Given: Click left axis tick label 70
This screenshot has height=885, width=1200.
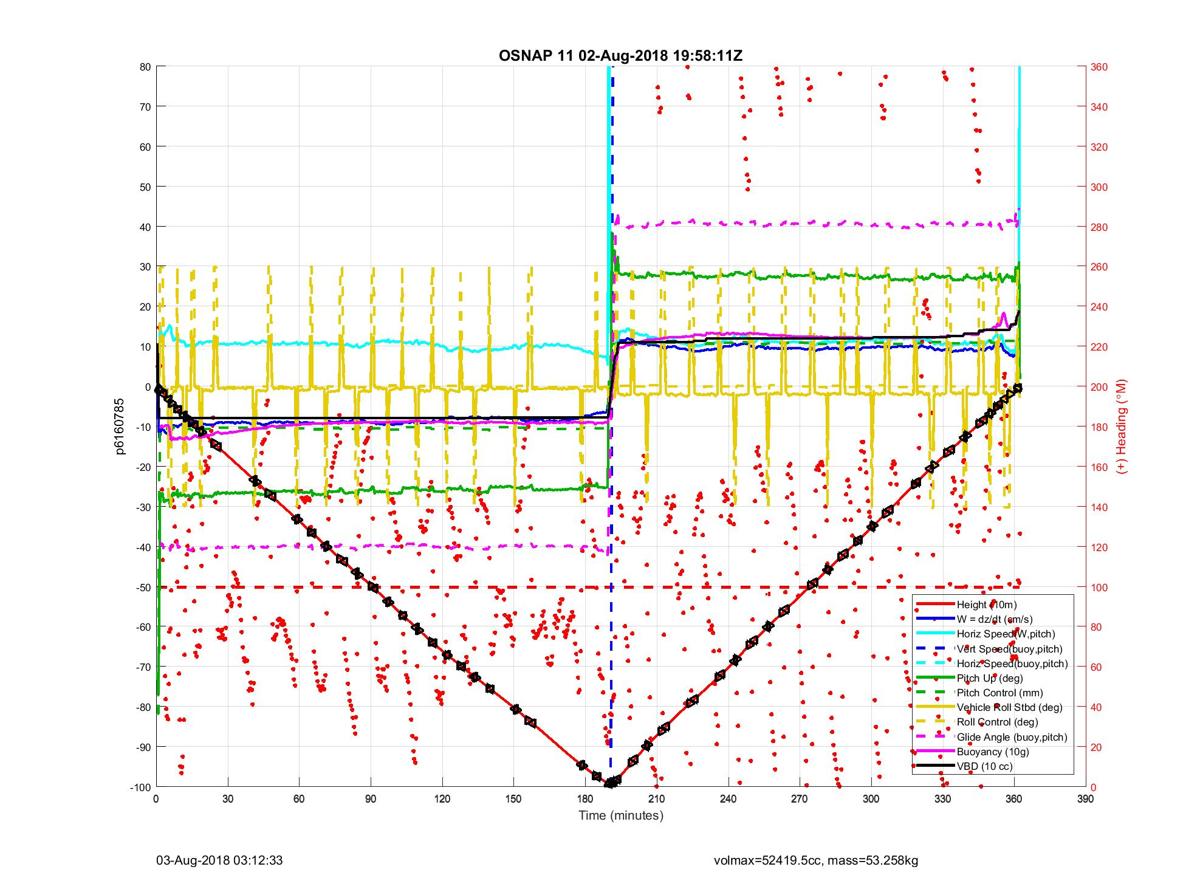Looking at the screenshot, I should [x=144, y=107].
